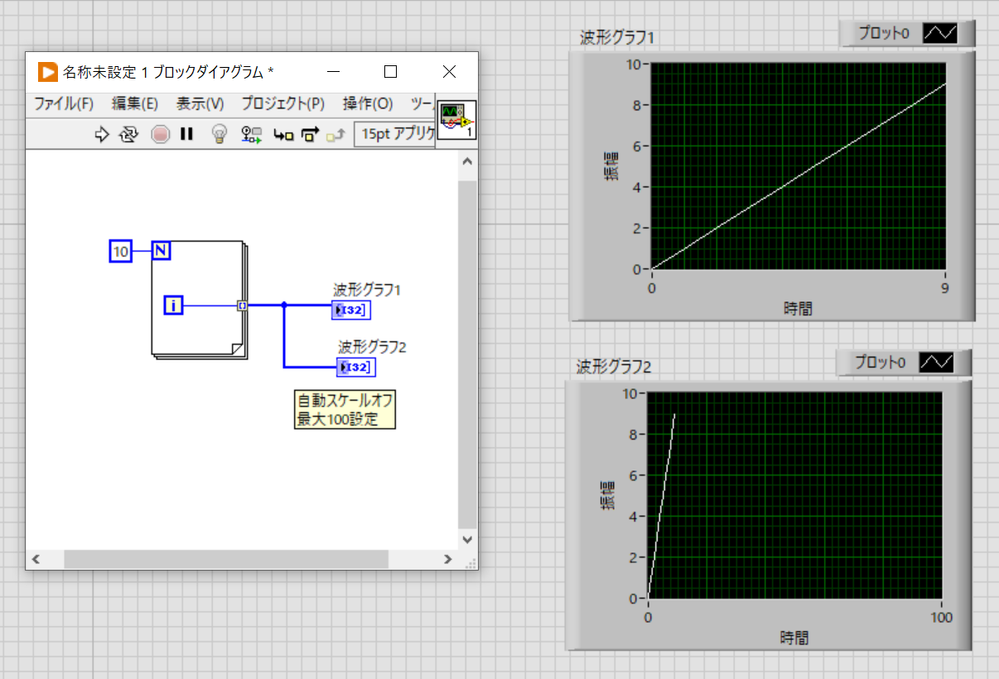This screenshot has height=679, width=999.
Task: Click the 振幅 axis label of 波形グラフ1
Action: [610, 166]
